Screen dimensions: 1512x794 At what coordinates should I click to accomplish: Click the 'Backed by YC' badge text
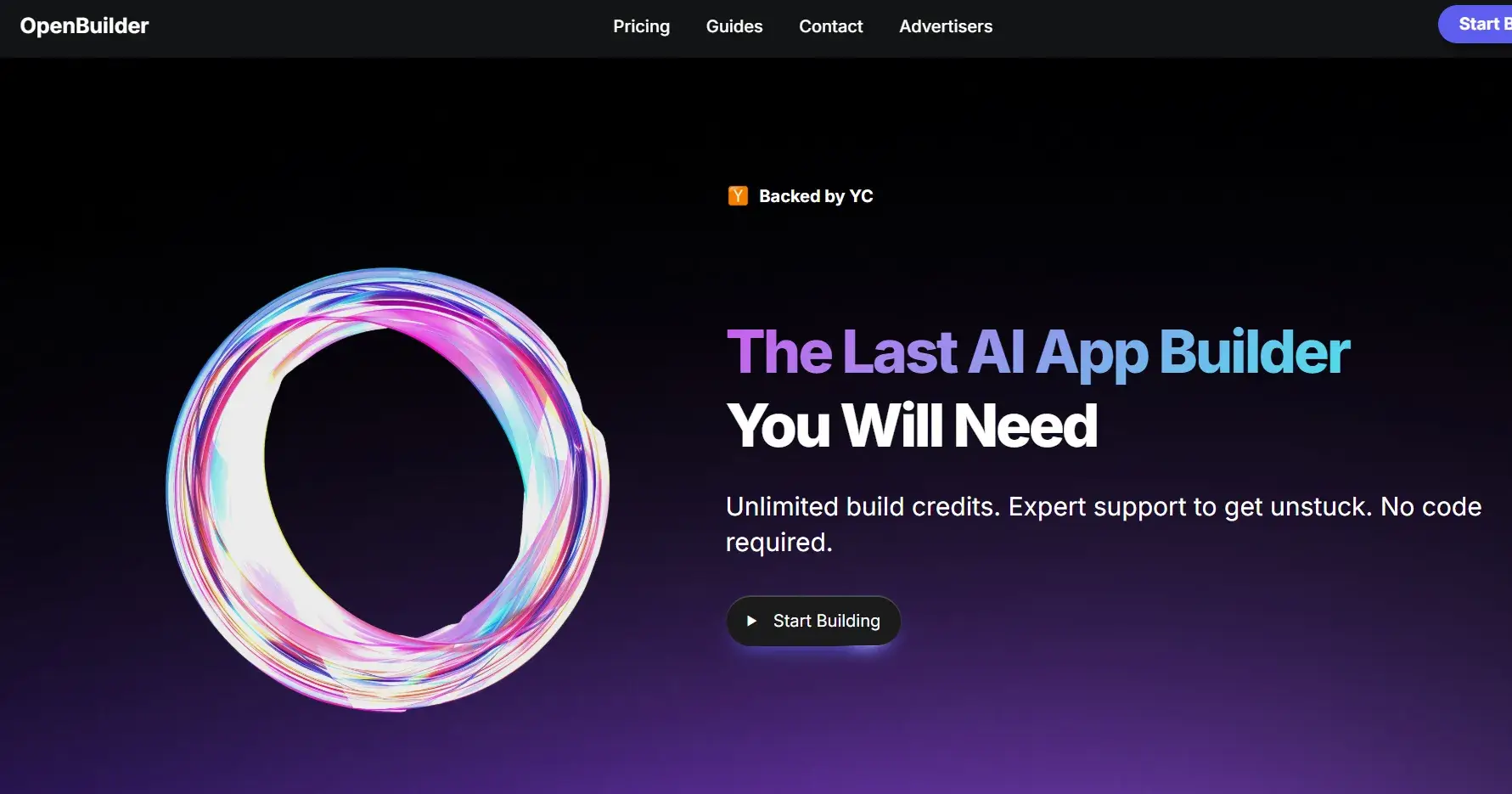(816, 196)
